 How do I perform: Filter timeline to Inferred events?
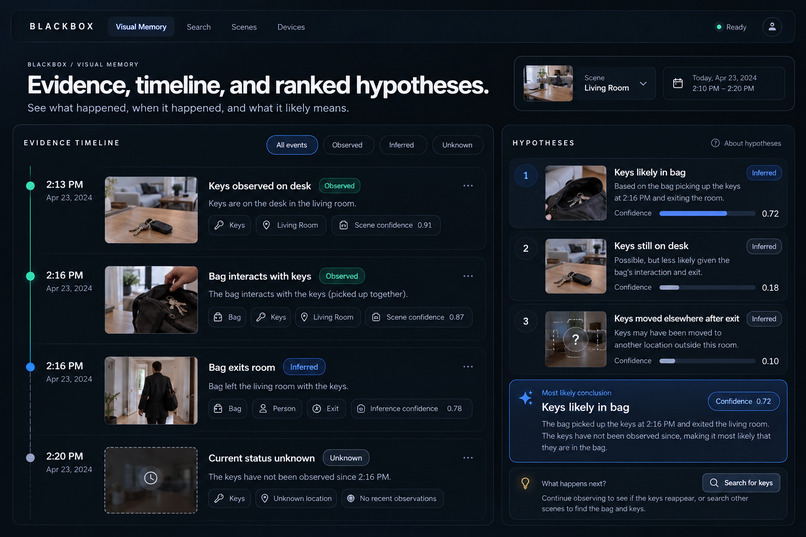[401, 145]
